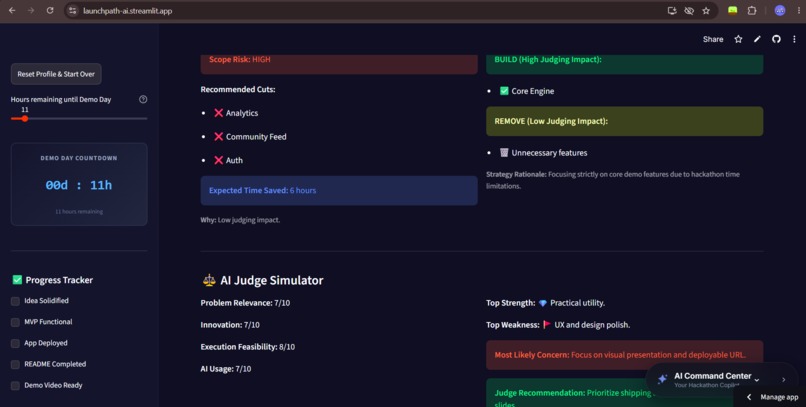This screenshot has width=806, height=407.
Task: Click AI Usage: 7/10 text
Action: click(226, 368)
